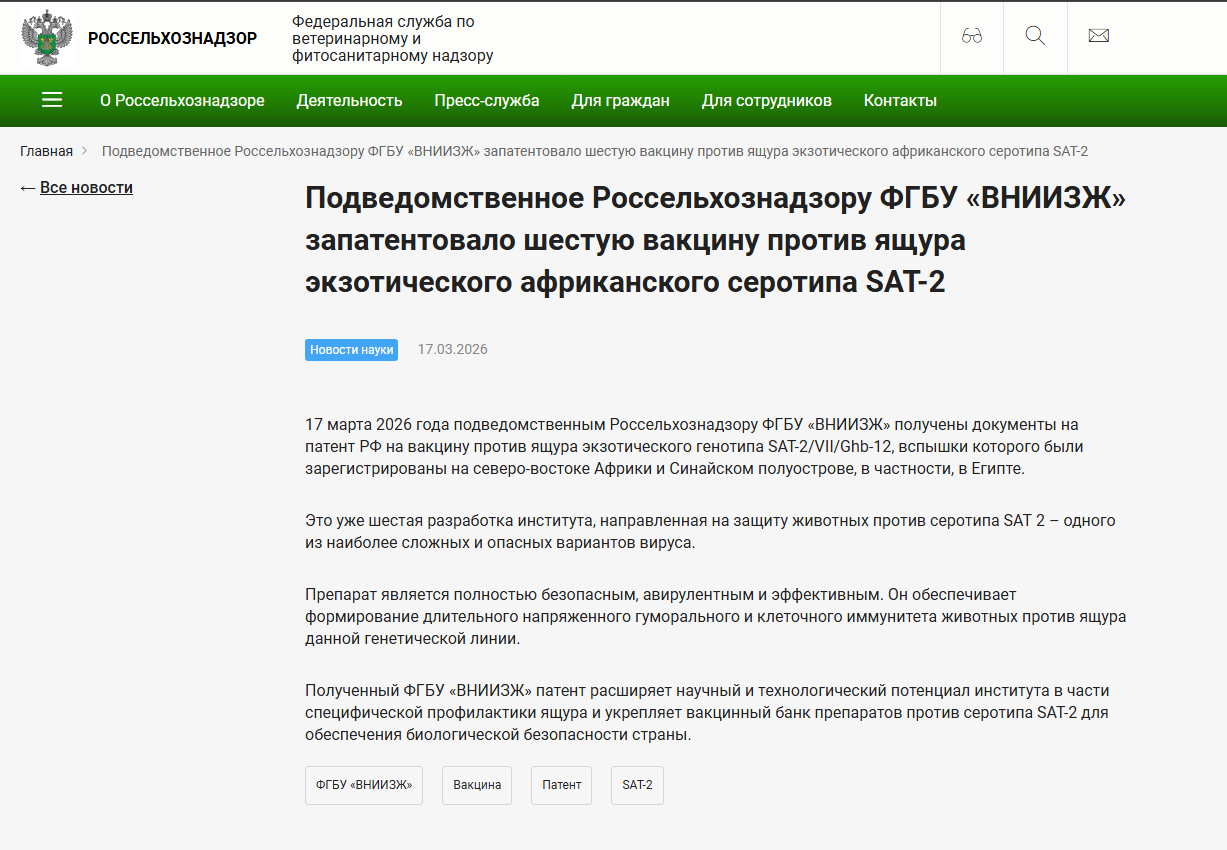Go to homepage via the eagle emblem logo
This screenshot has width=1227, height=850.
point(47,38)
